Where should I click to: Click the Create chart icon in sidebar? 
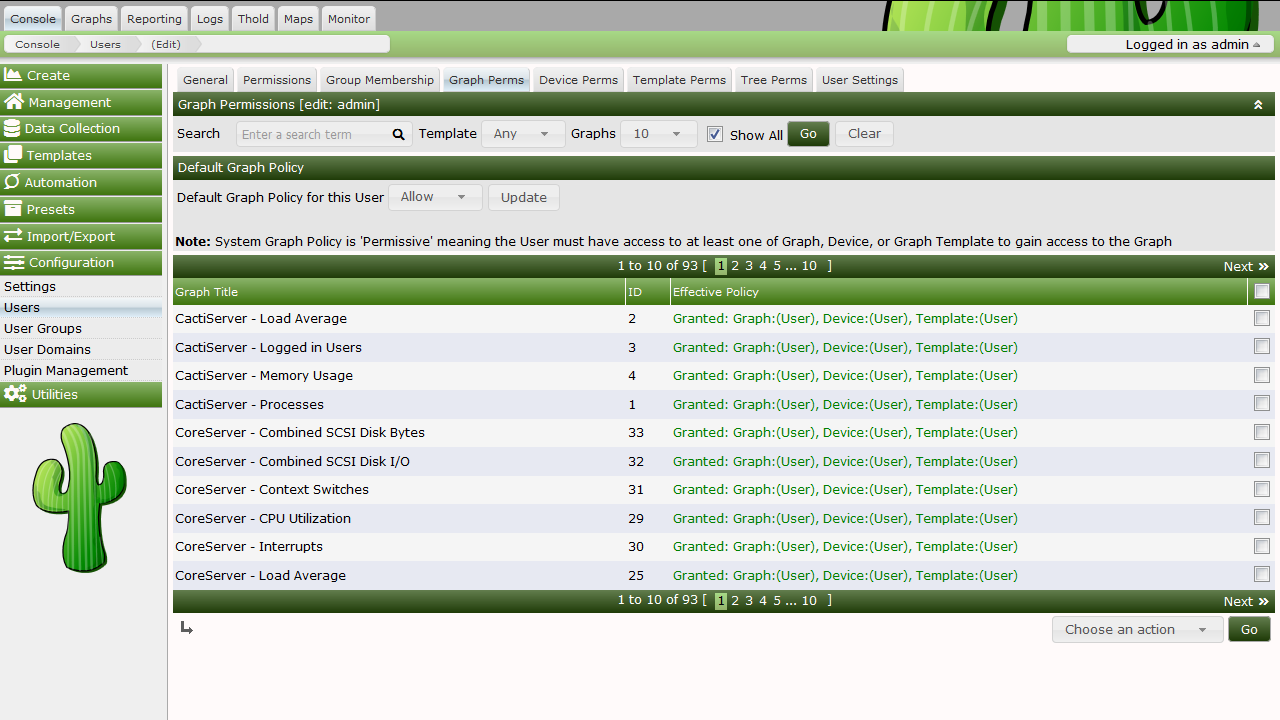(14, 75)
